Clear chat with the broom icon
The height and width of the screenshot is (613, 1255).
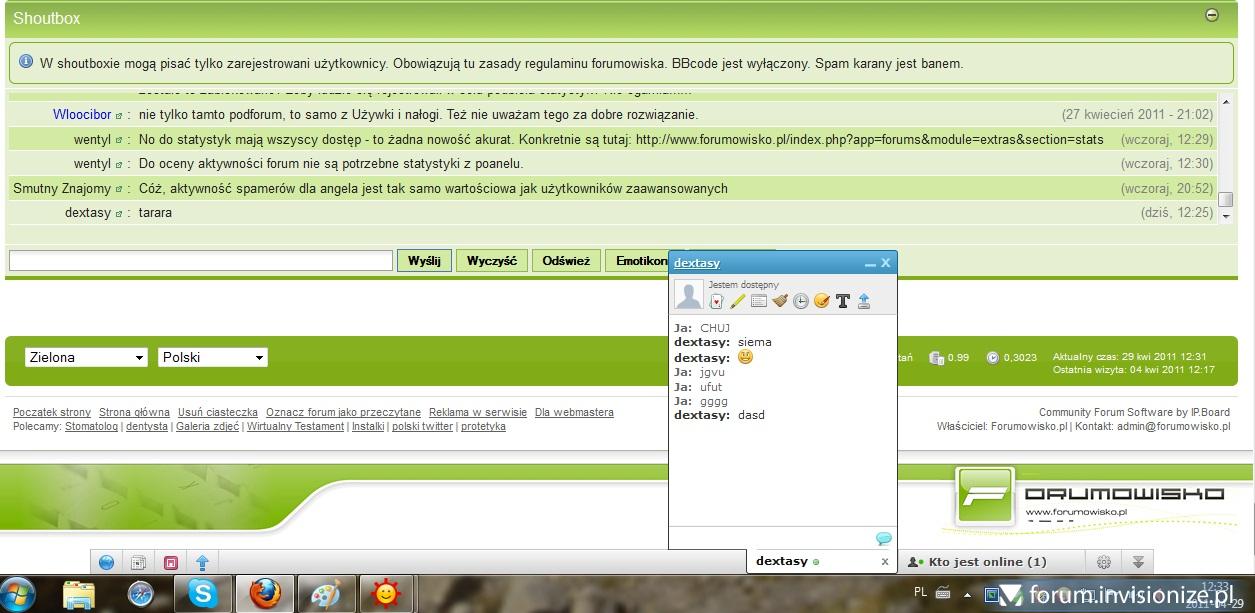tap(780, 301)
